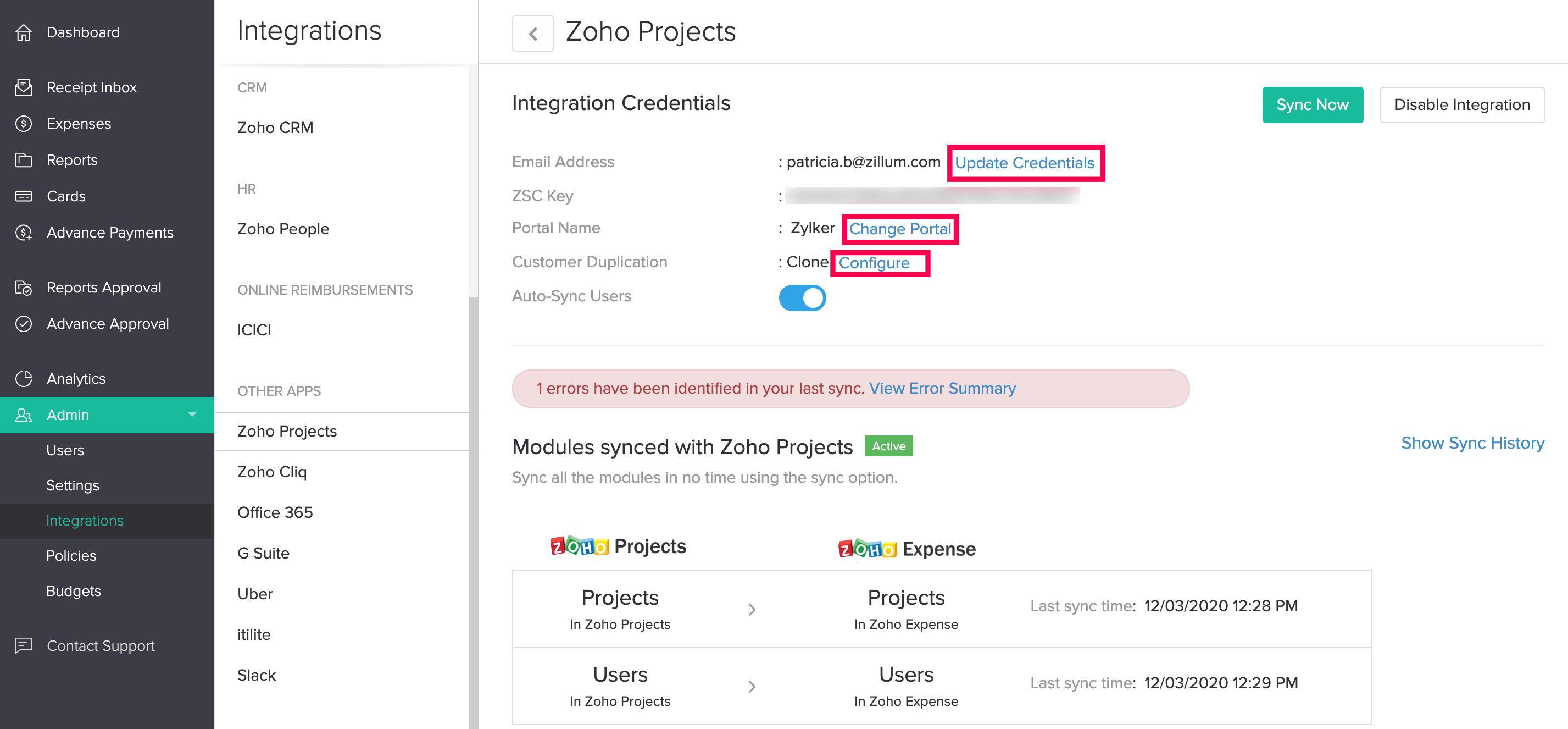Click the Contact Support chat icon
The height and width of the screenshot is (729, 1568).
(x=24, y=645)
